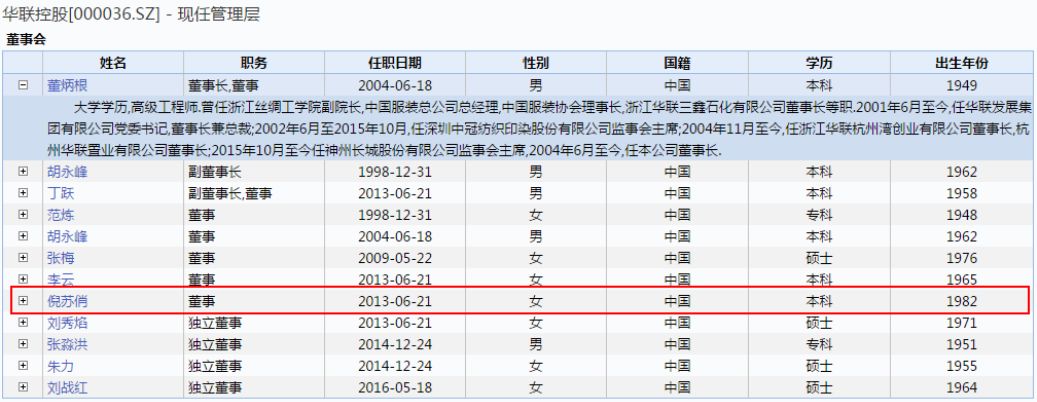The height and width of the screenshot is (402, 1037).
Task: Open the 张梅 name link
Action: click(x=60, y=258)
